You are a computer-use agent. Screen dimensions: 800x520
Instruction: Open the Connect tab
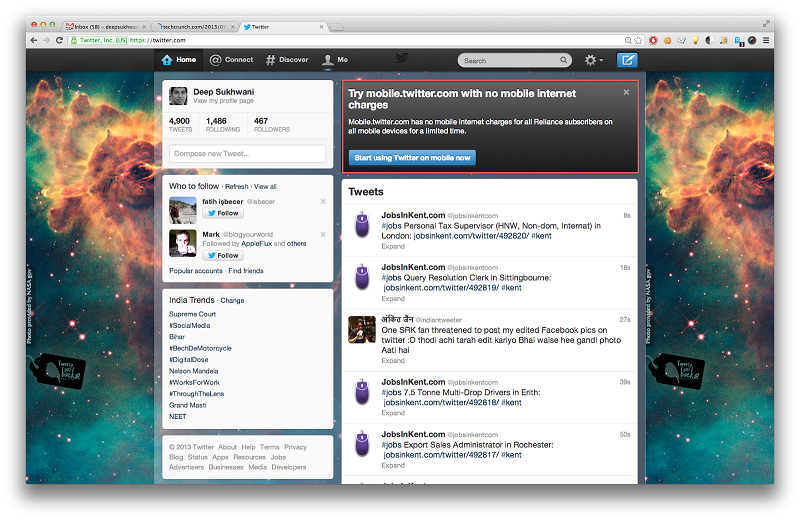(x=231, y=60)
